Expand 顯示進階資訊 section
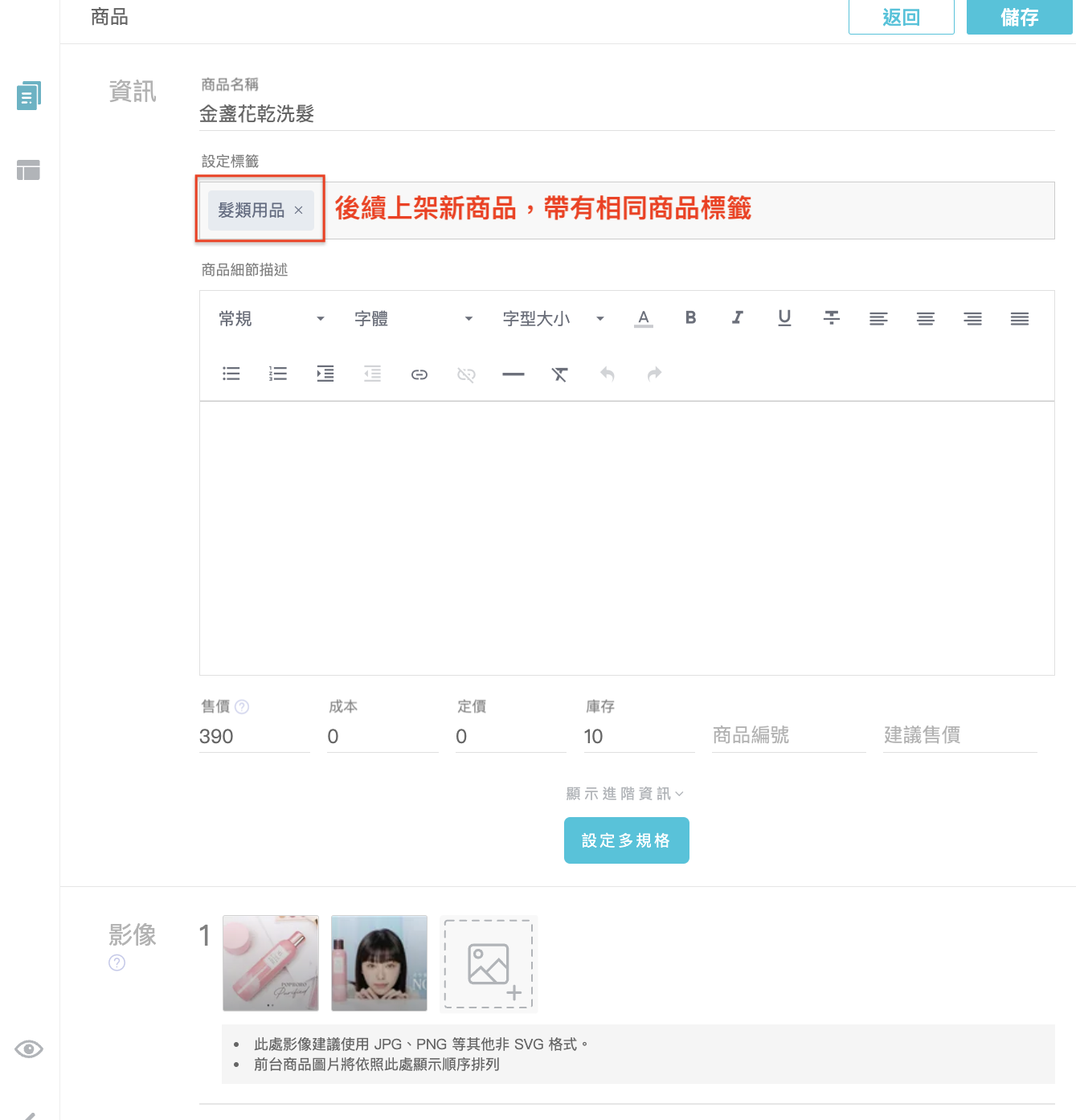This screenshot has width=1076, height=1120. point(625,794)
